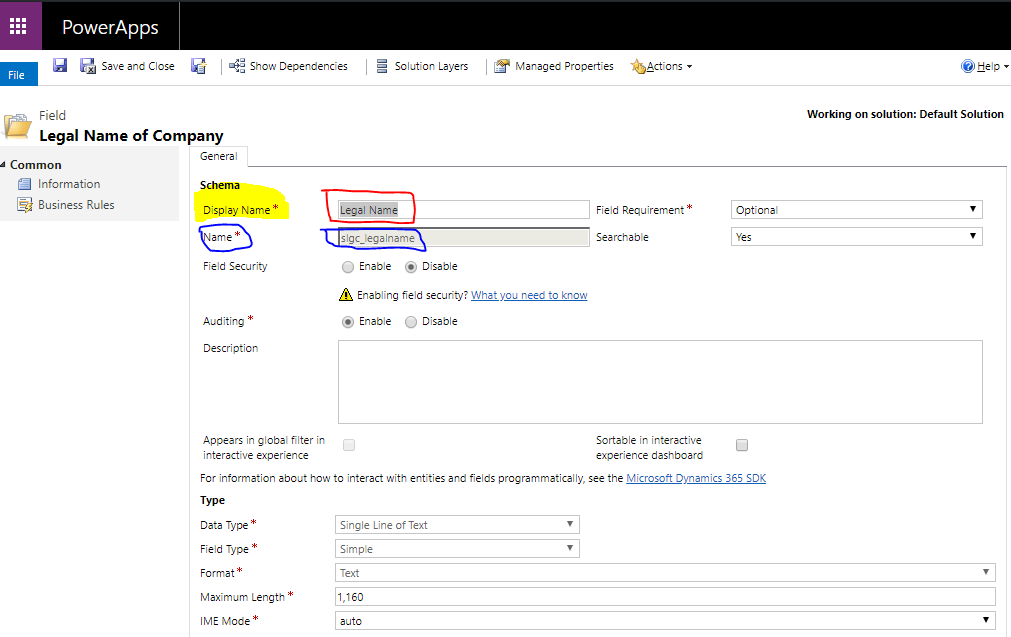Click the Information page icon

pos(25,184)
